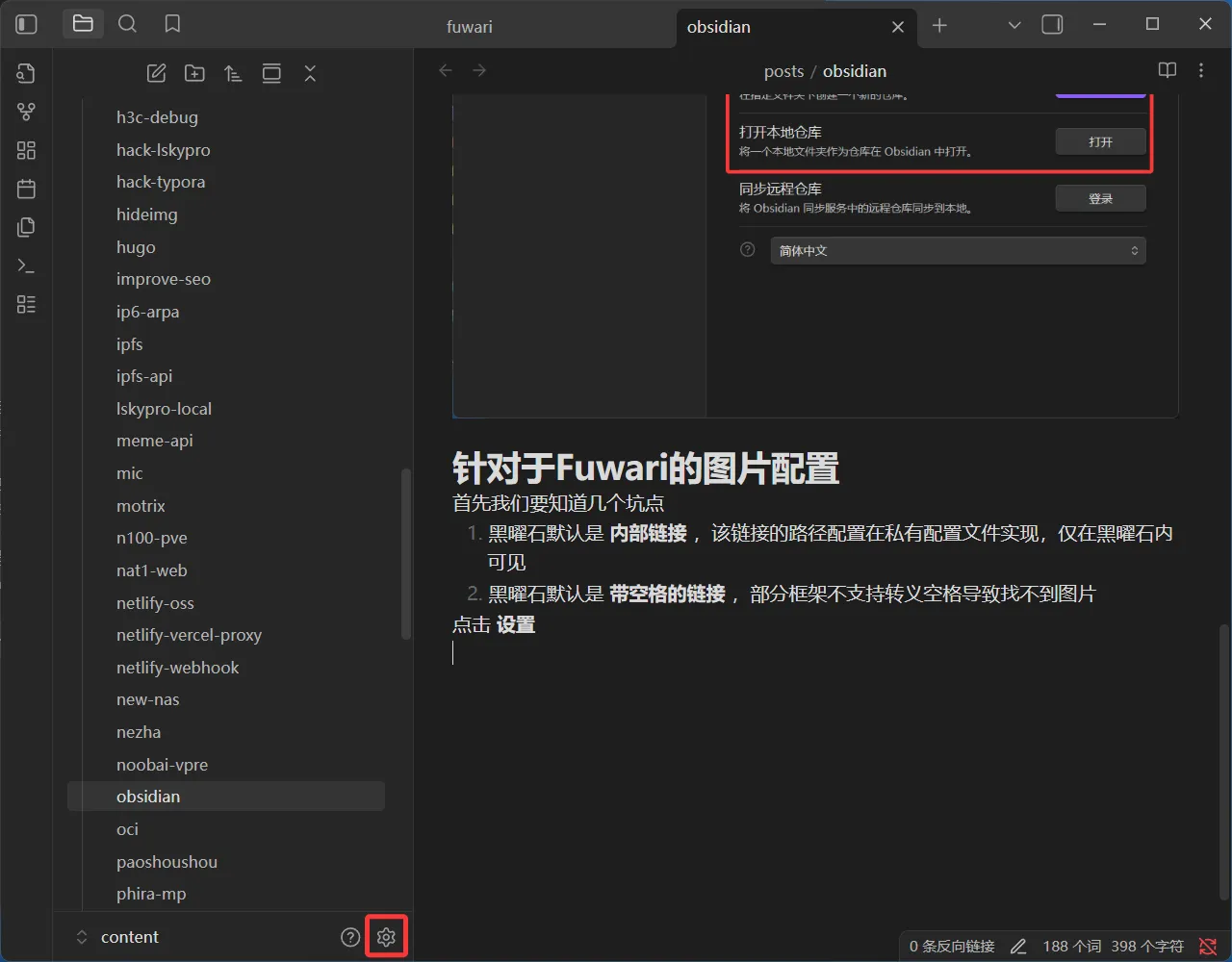The width and height of the screenshot is (1232, 962).
Task: Create a new folder in file explorer
Action: coord(194,73)
